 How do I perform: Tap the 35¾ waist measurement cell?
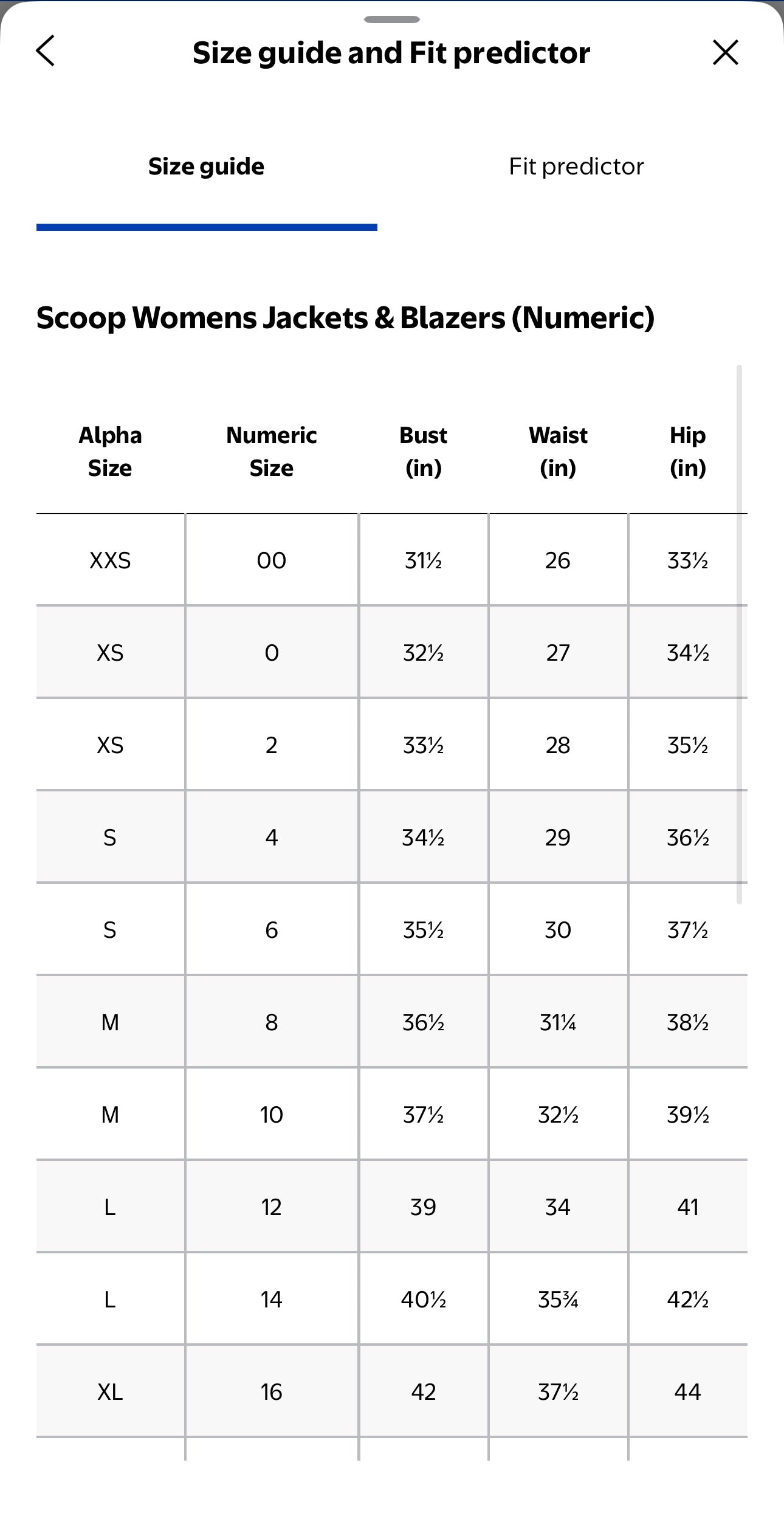tap(558, 1299)
